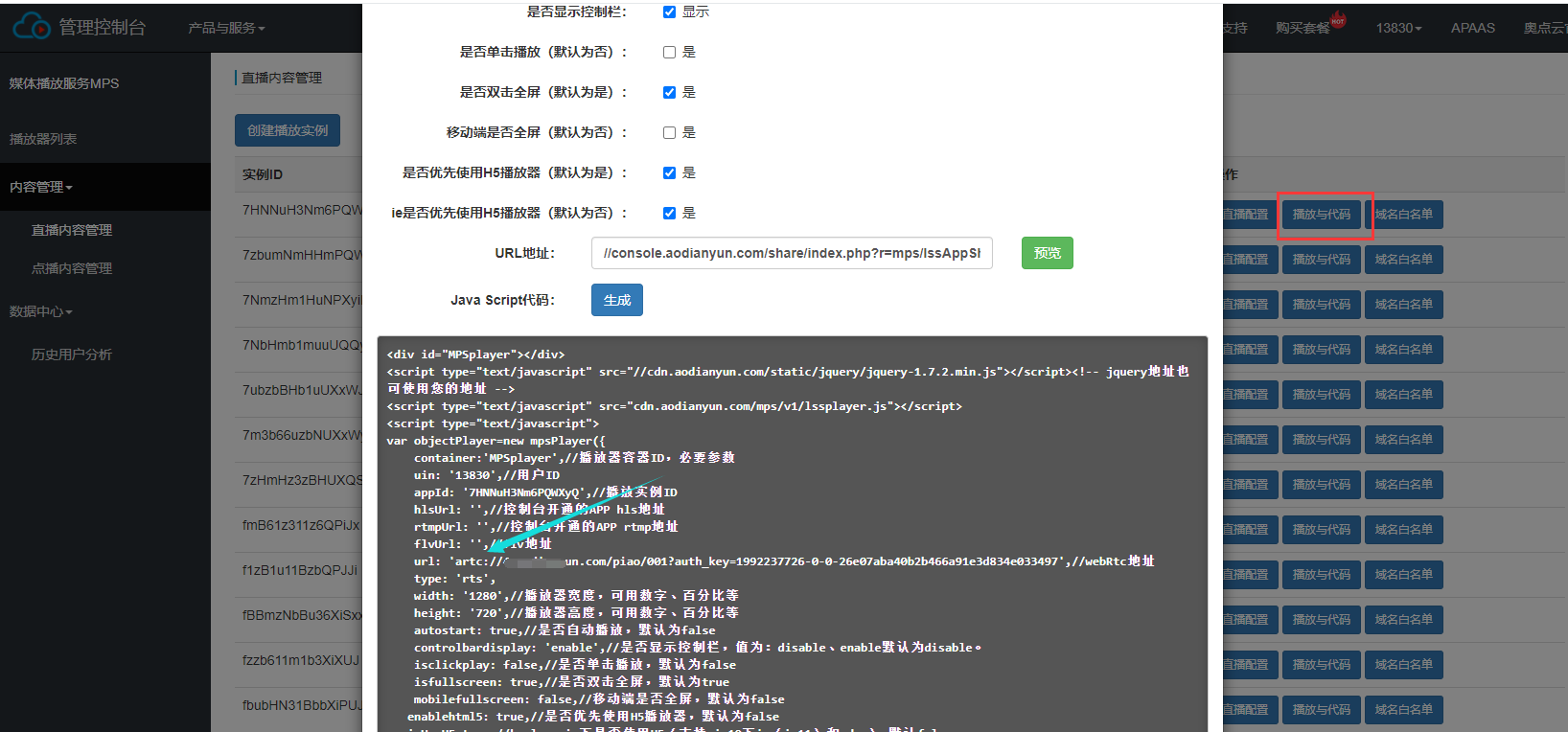This screenshot has width=1568, height=732.
Task: Select 直播内容管理 in the sidebar
Action: pyautogui.click(x=72, y=230)
